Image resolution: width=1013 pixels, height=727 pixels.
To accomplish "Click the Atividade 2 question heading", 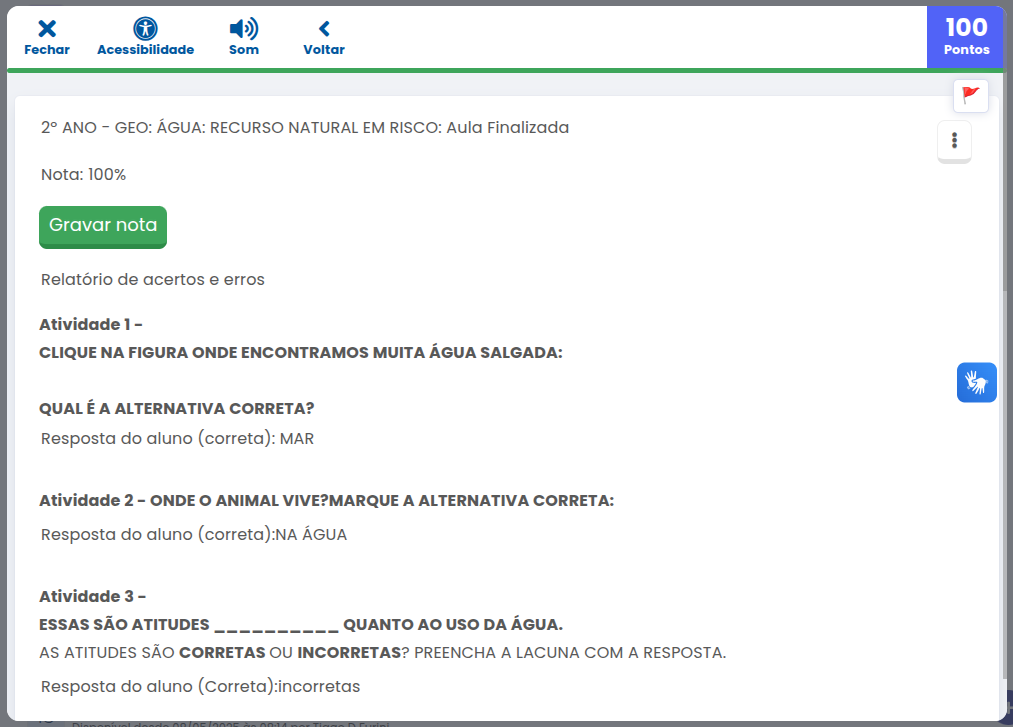I will click(x=326, y=501).
